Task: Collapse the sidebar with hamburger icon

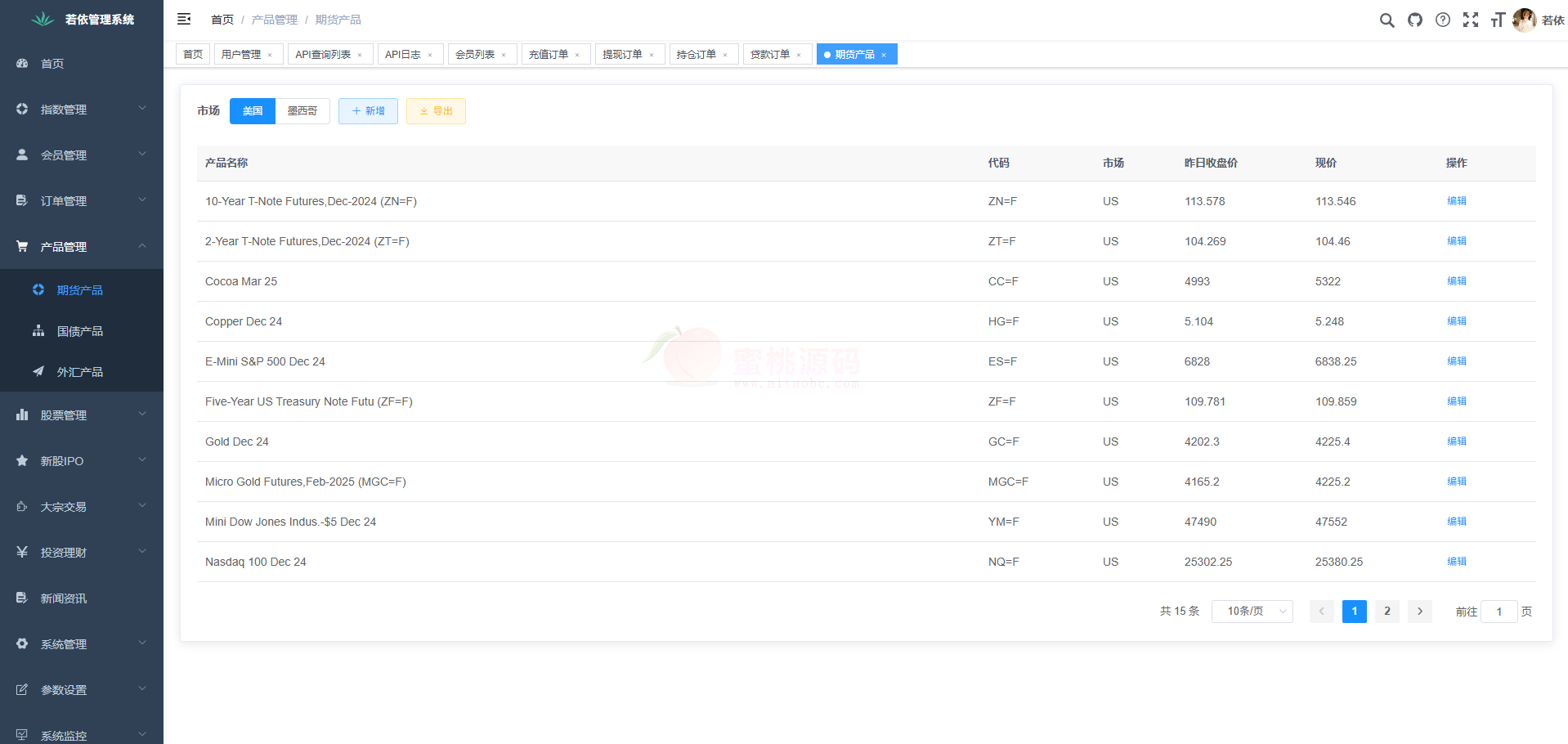Action: click(184, 19)
